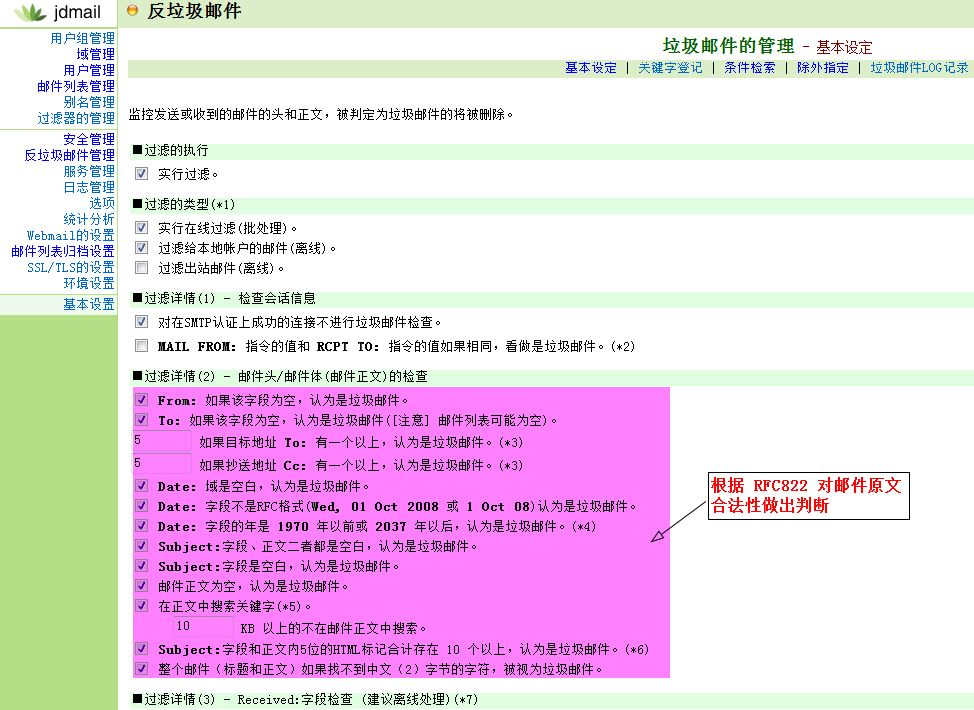Open 别名管理 link
974x710 pixels.
tap(89, 102)
